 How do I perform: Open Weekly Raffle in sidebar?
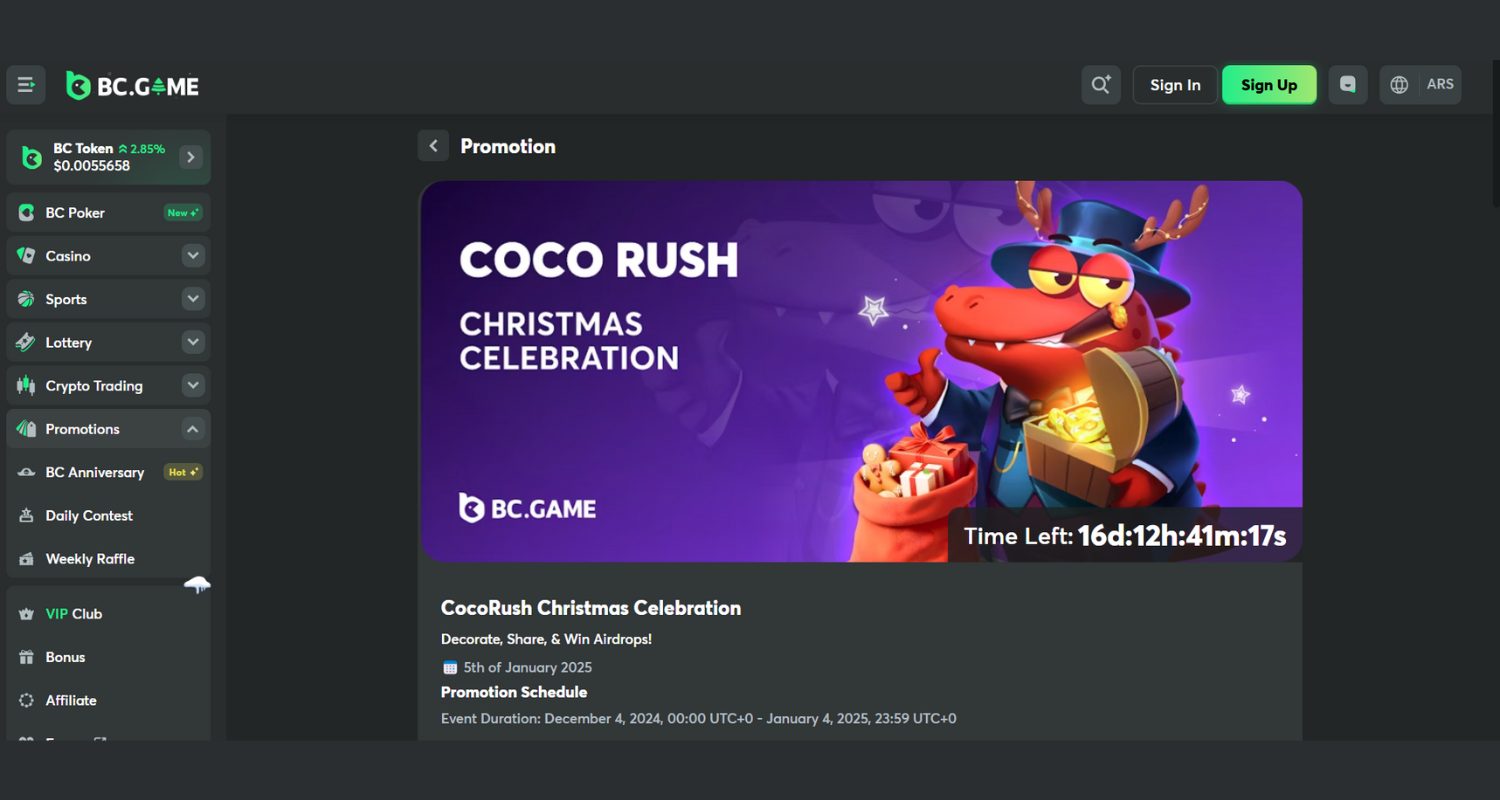(x=90, y=559)
